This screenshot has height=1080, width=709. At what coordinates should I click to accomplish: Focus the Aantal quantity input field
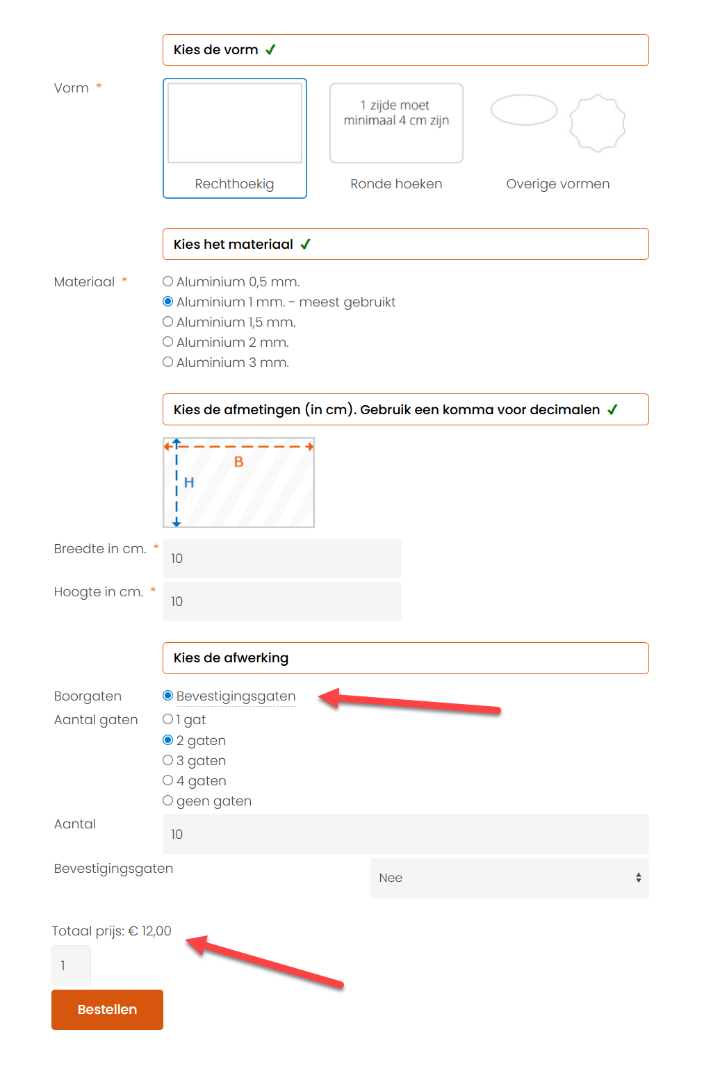pos(405,834)
